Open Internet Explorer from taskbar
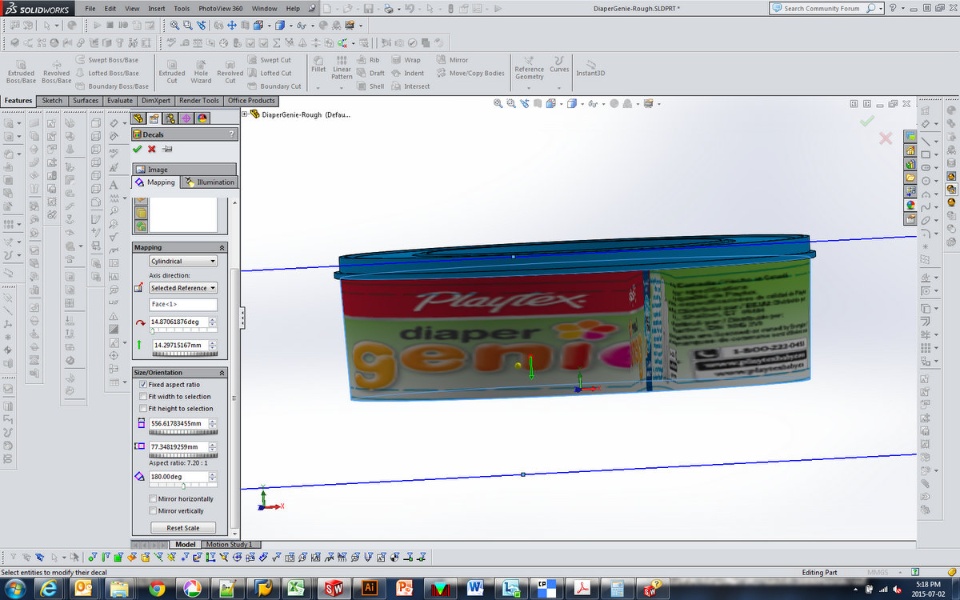Image resolution: width=960 pixels, height=600 pixels. click(48, 588)
